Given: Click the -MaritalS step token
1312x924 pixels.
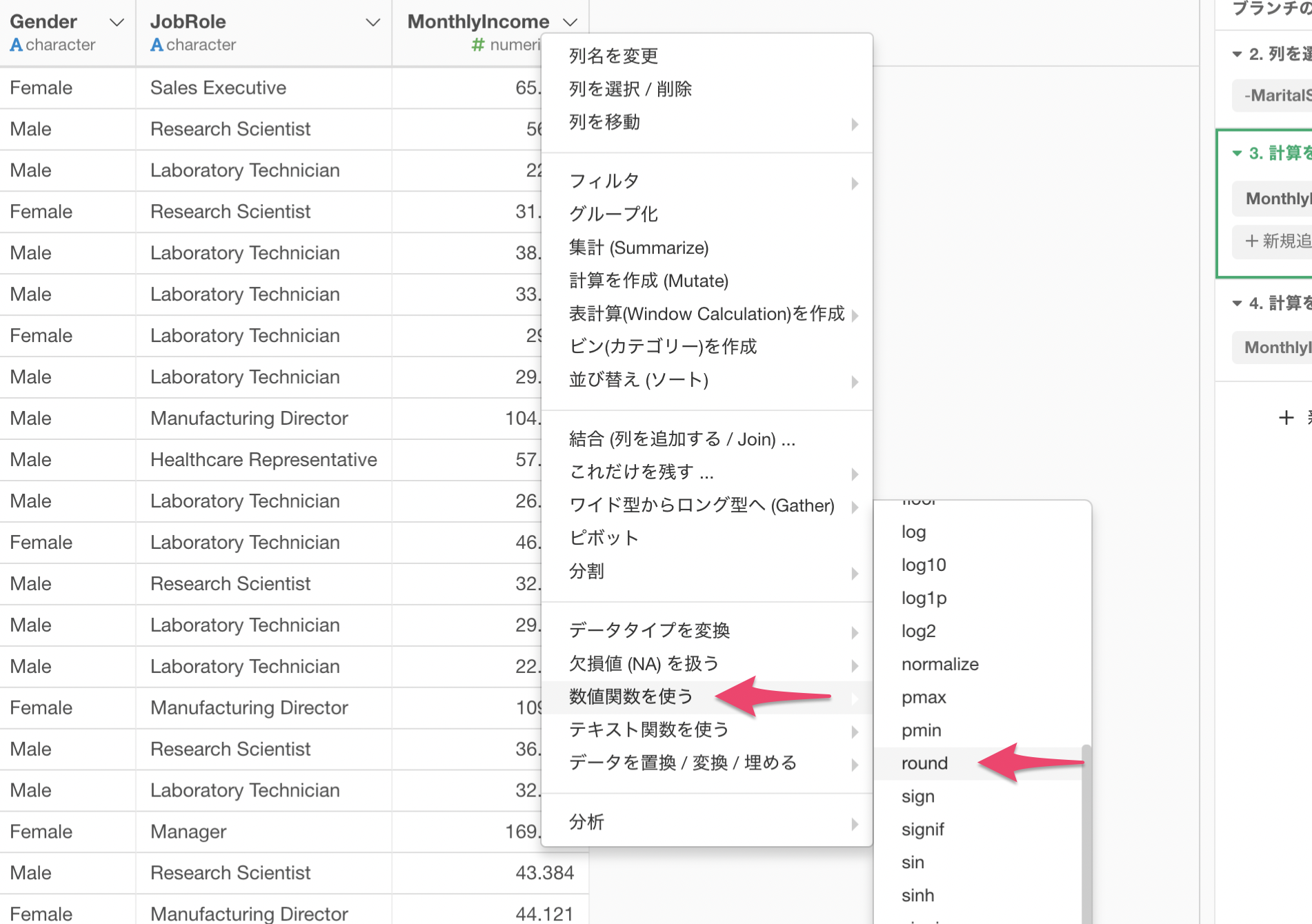Looking at the screenshot, I should coord(1273,96).
